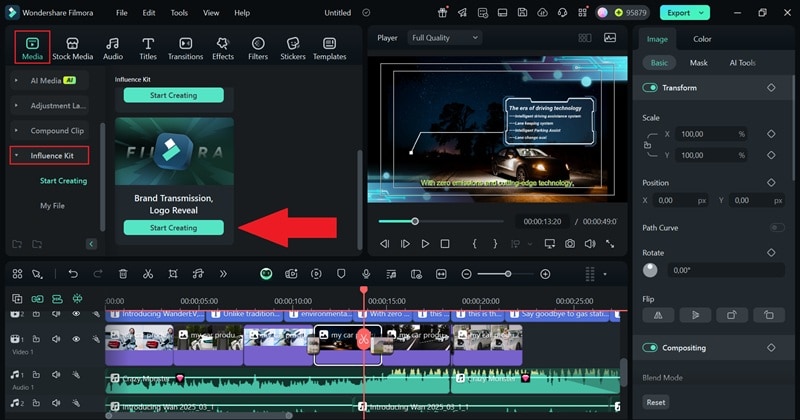
Task: Click the player progress slider handle
Action: pos(415,221)
